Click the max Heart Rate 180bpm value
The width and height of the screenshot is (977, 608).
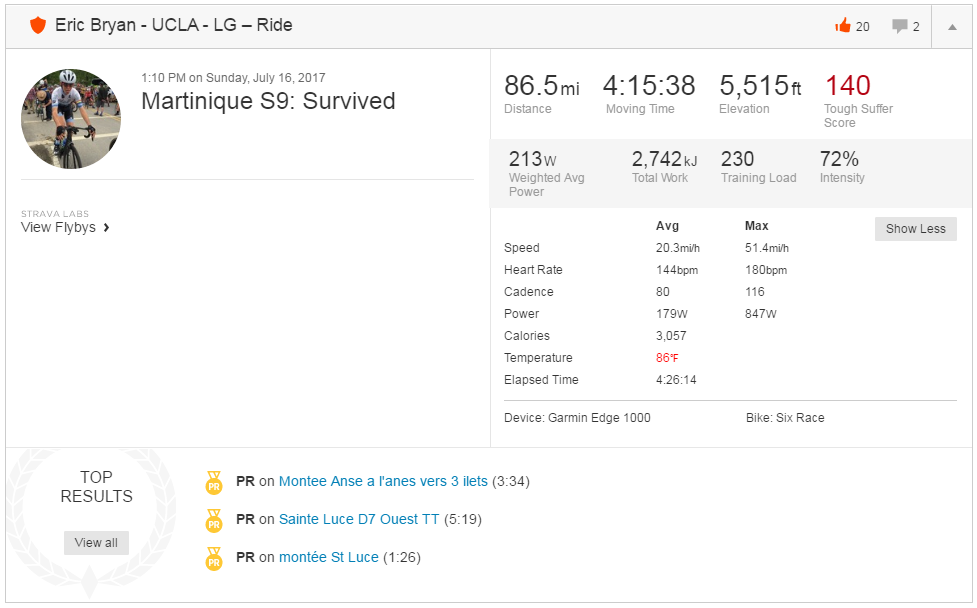[766, 270]
